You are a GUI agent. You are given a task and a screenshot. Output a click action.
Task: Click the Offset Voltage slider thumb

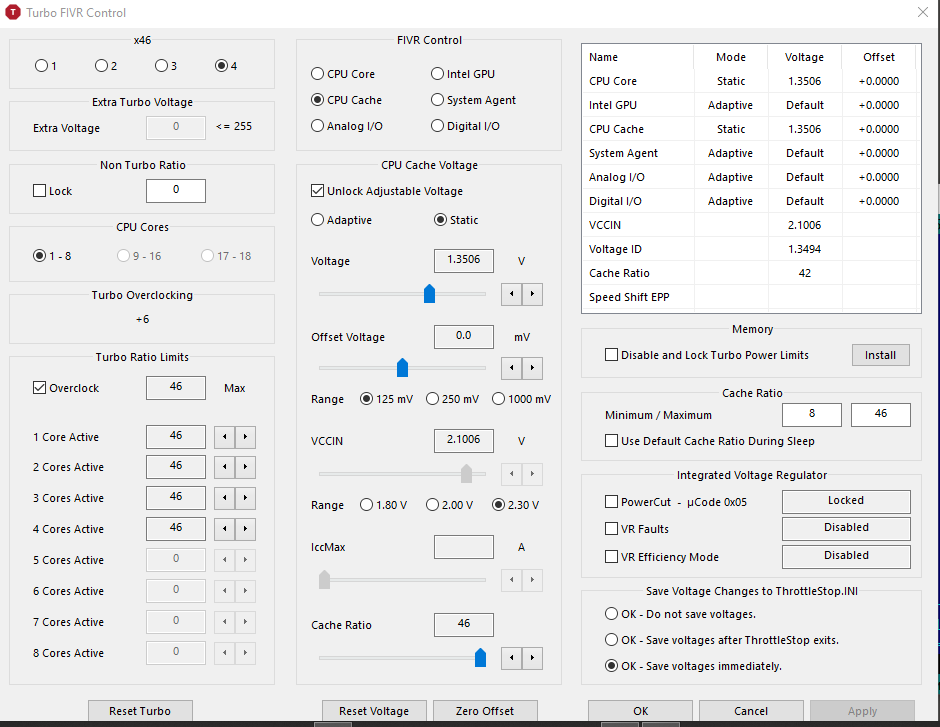(402, 367)
